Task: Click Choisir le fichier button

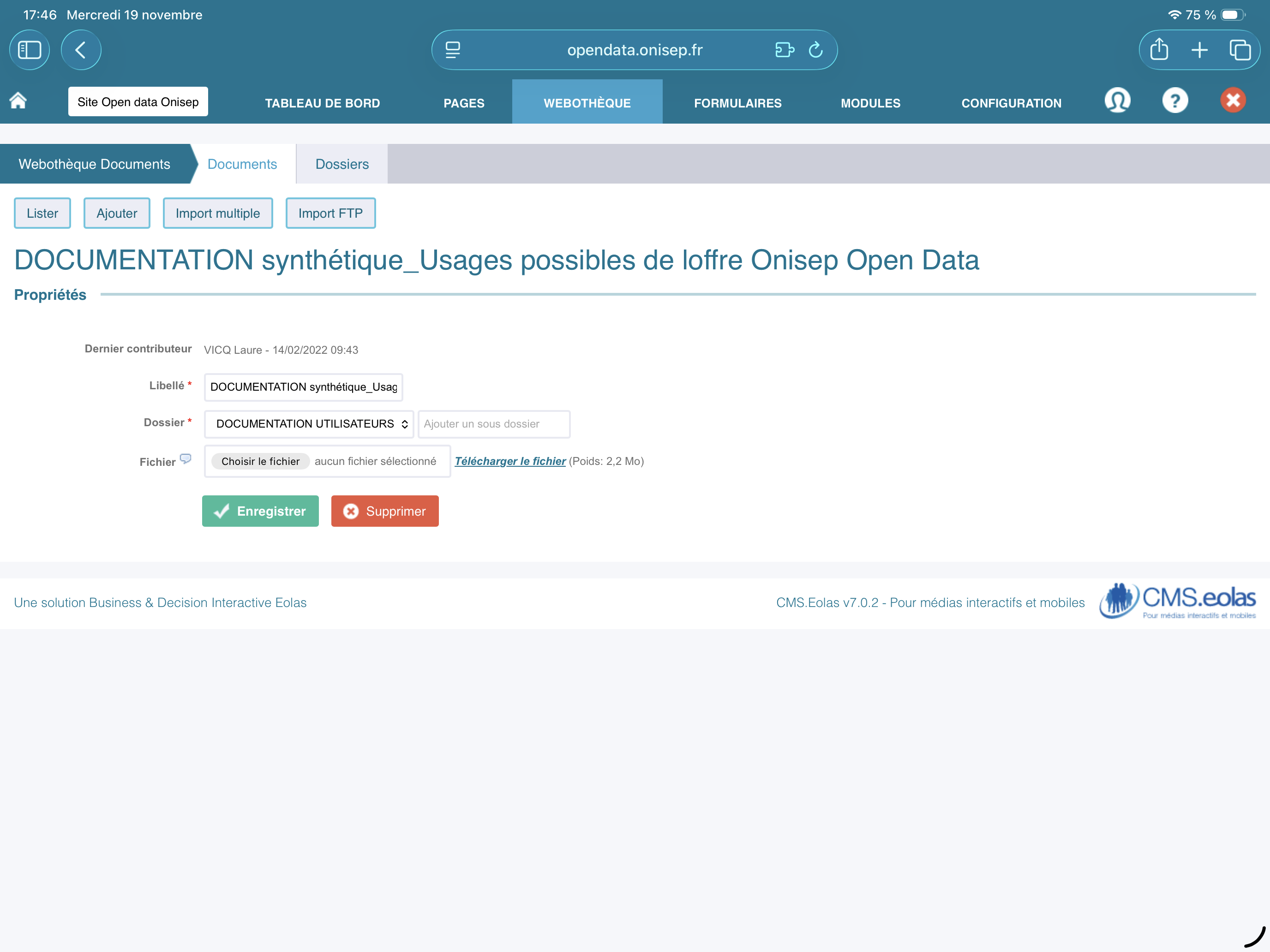Action: pyautogui.click(x=260, y=461)
